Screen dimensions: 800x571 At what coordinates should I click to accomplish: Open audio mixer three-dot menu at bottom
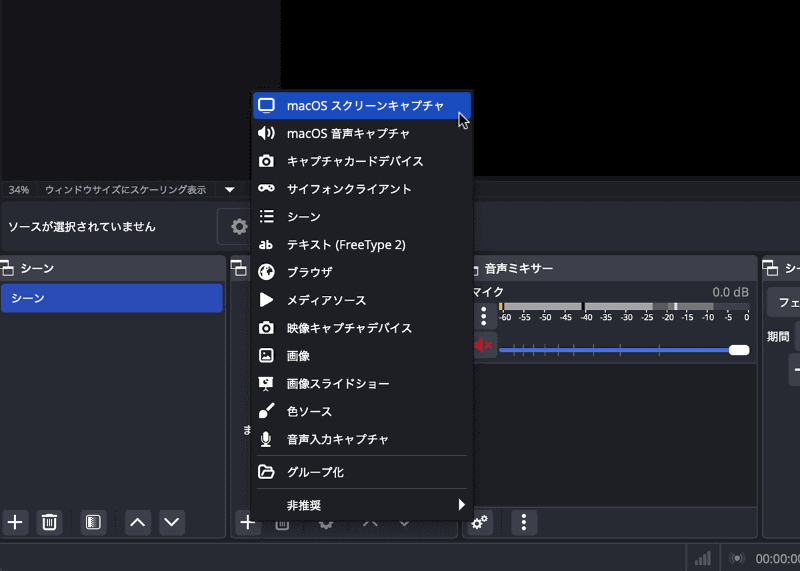(523, 522)
